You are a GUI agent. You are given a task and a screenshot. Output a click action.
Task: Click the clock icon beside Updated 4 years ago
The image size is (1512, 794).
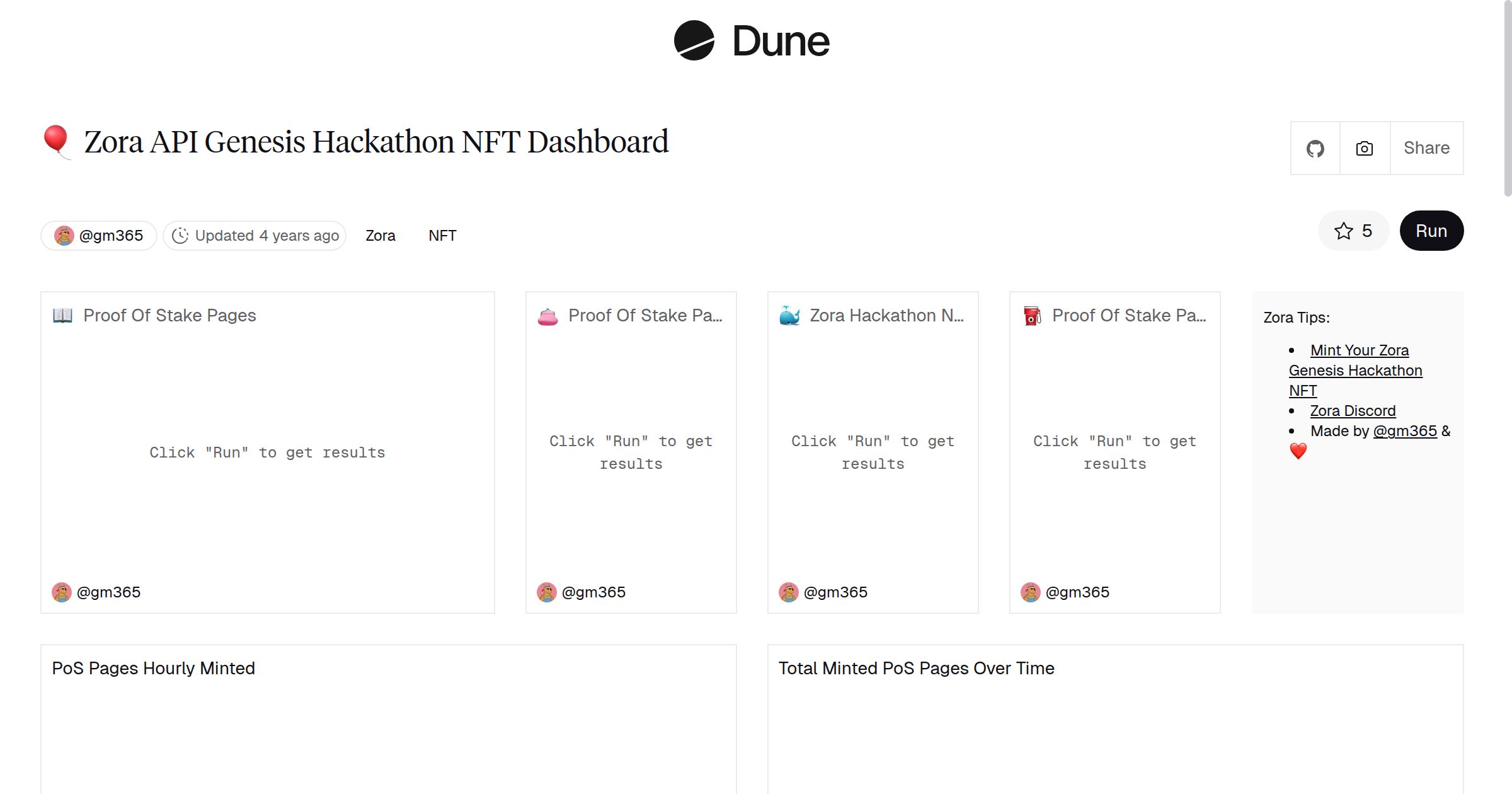180,235
